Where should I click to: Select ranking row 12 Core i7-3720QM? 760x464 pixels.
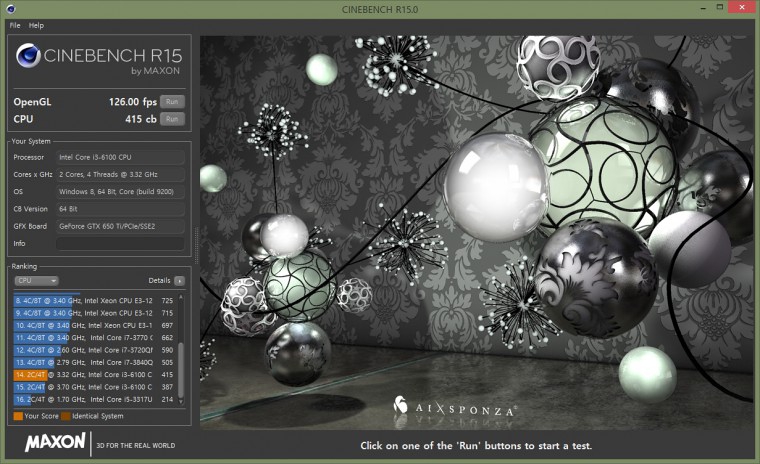pyautogui.click(x=94, y=350)
